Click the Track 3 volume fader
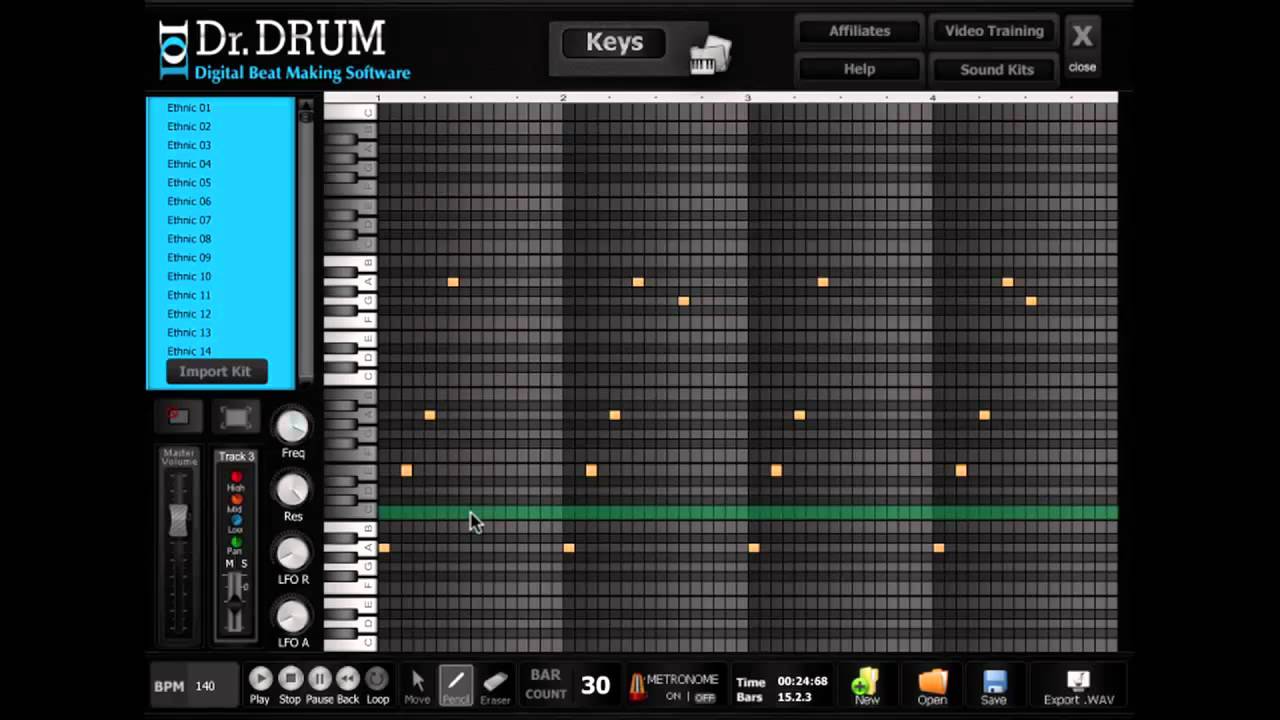 pyautogui.click(x=235, y=602)
